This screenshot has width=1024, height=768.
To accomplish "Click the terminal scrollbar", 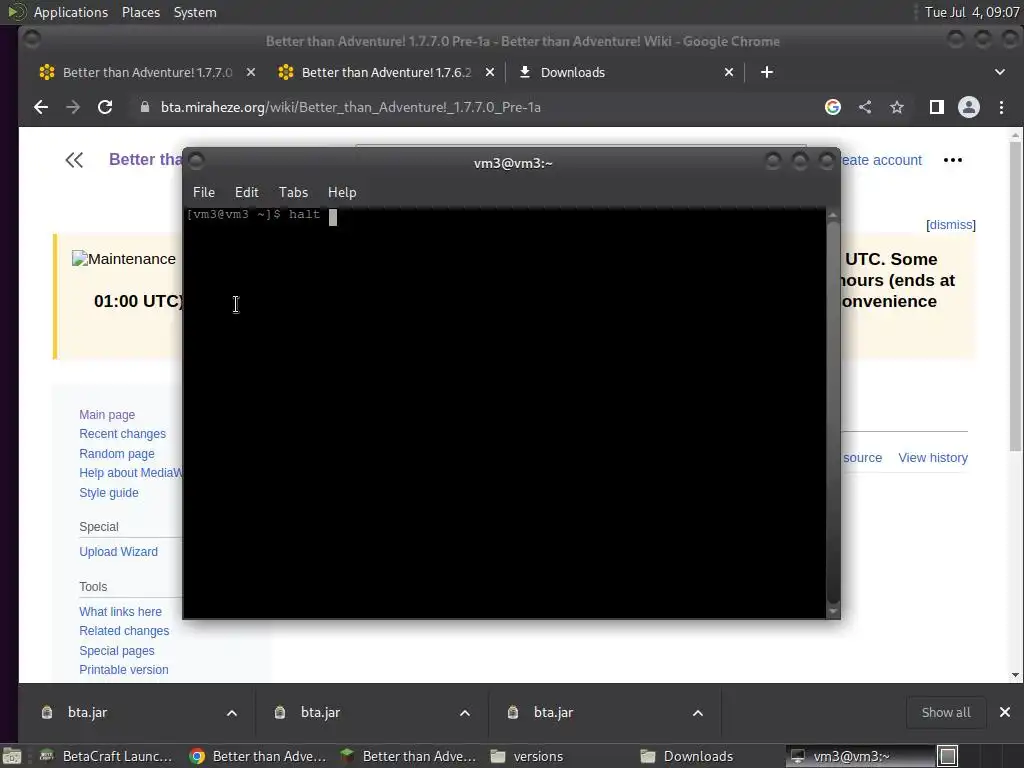I will pyautogui.click(x=833, y=411).
